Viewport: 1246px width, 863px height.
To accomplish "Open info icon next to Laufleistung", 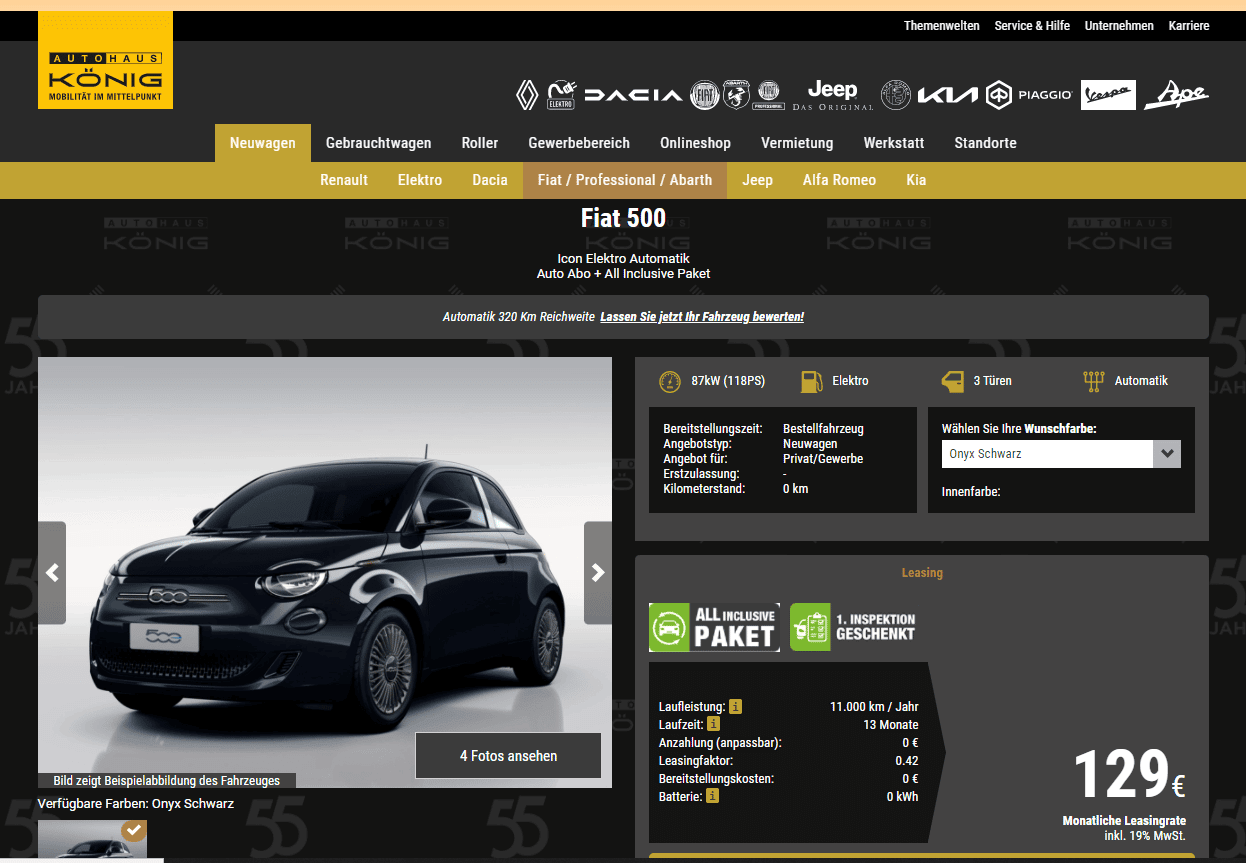I will (736, 706).
